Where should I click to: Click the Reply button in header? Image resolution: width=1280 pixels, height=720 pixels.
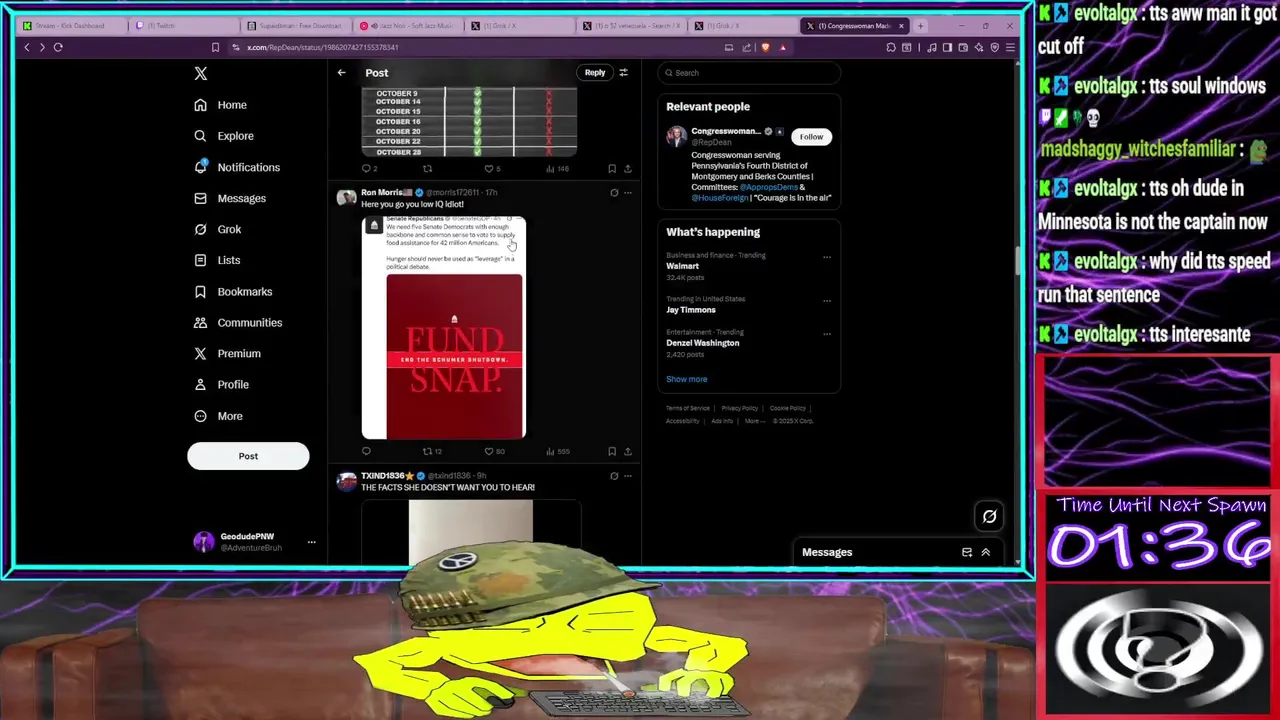(x=595, y=72)
